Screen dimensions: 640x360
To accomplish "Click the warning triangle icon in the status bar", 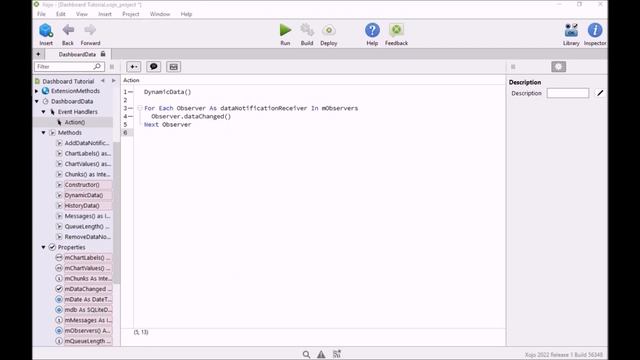I will tap(321, 354).
